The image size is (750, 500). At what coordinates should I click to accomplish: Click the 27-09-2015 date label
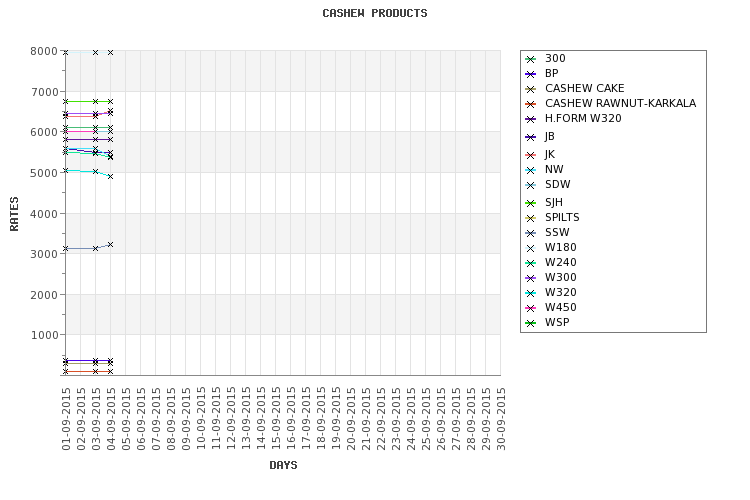coord(456,419)
